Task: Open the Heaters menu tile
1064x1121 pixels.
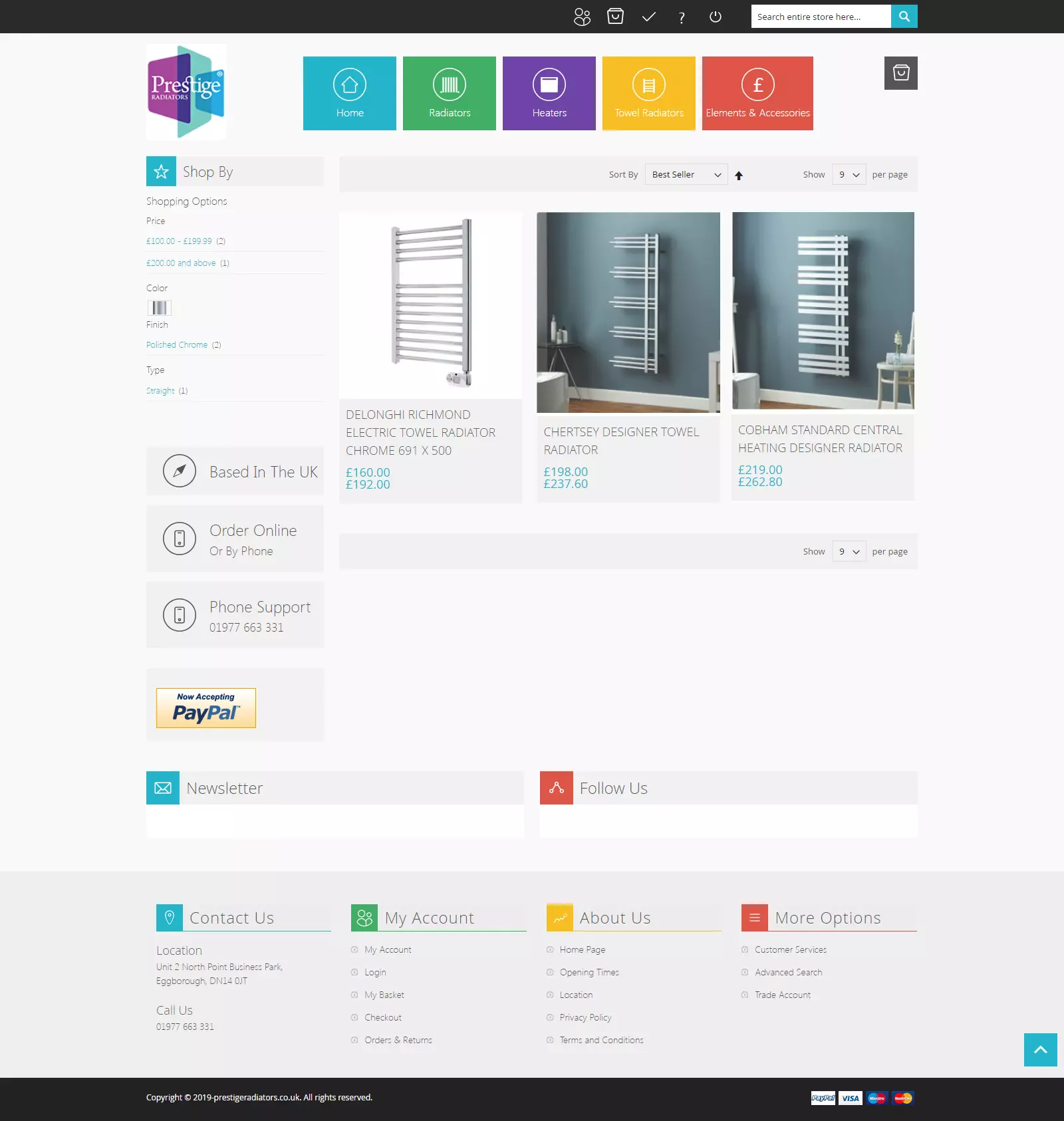Action: point(549,93)
